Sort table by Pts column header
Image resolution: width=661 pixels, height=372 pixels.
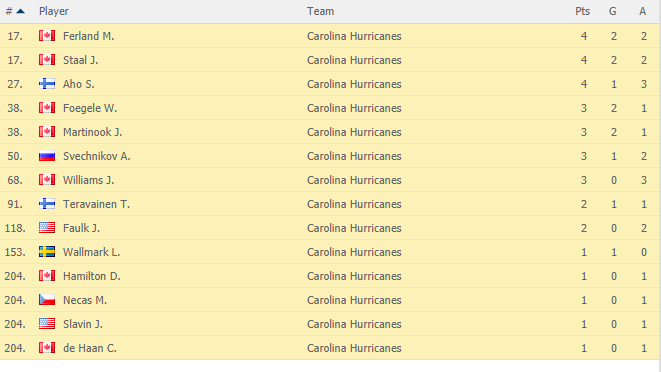point(582,11)
